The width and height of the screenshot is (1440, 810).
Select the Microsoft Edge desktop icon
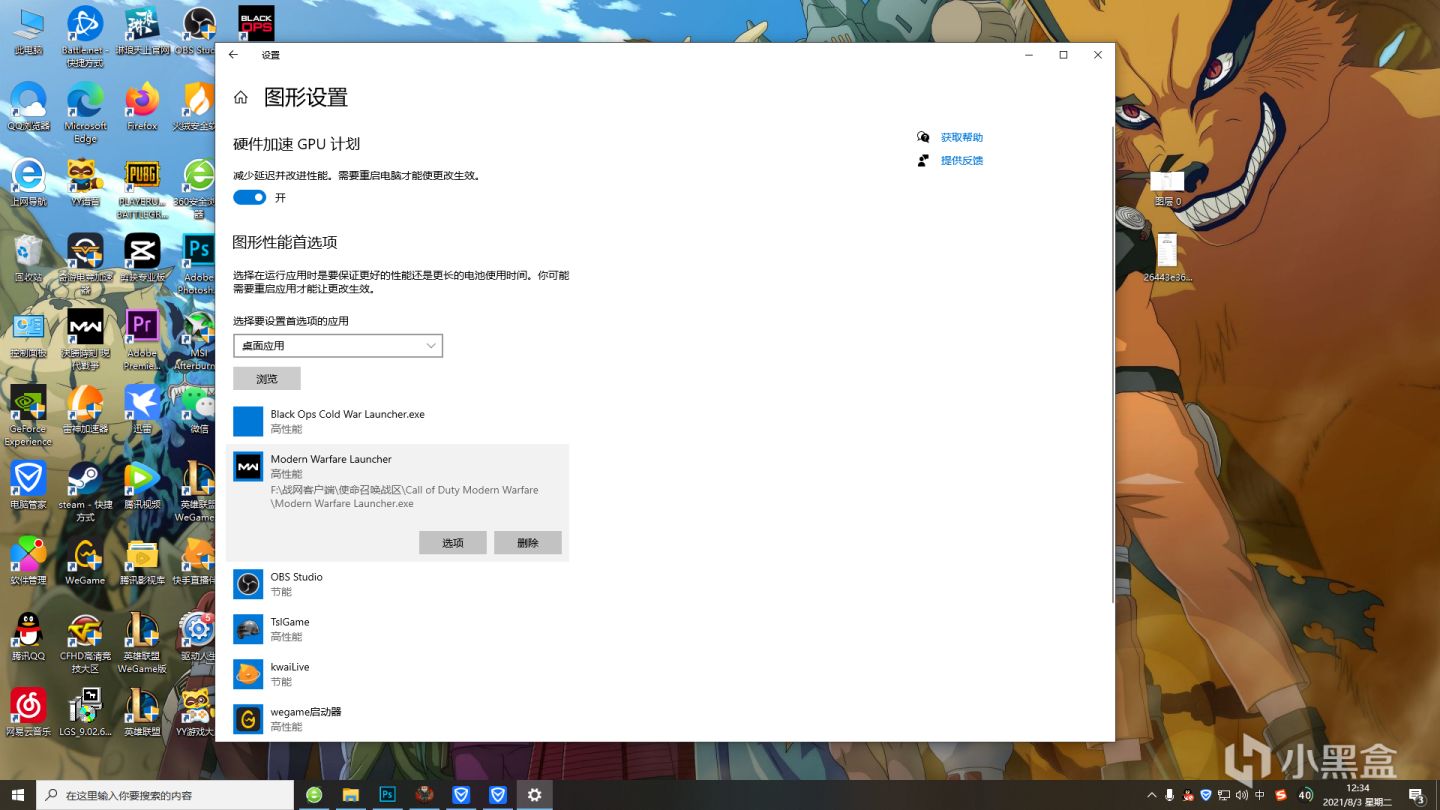(85, 113)
